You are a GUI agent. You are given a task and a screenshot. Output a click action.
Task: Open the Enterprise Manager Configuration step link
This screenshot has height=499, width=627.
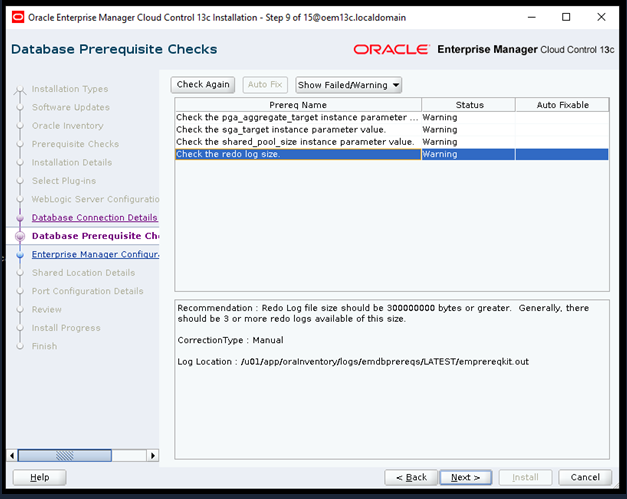(95, 254)
